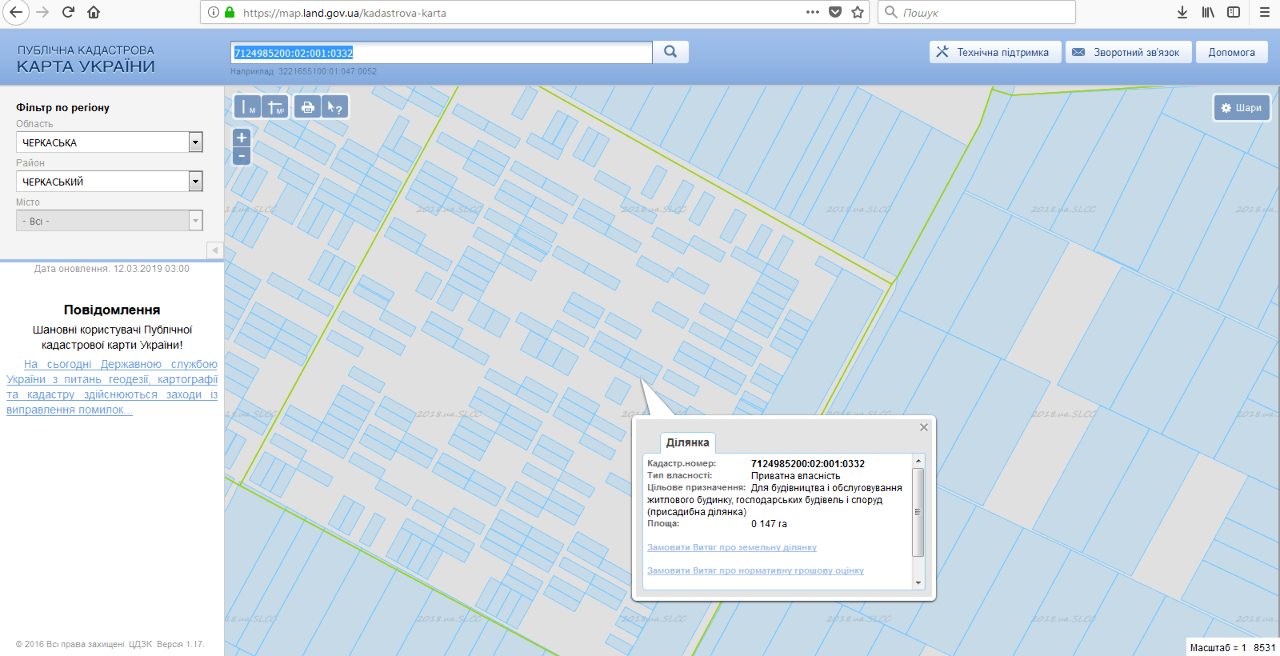This screenshot has width=1280, height=656.
Task: Open the browser home page
Action: [94, 12]
